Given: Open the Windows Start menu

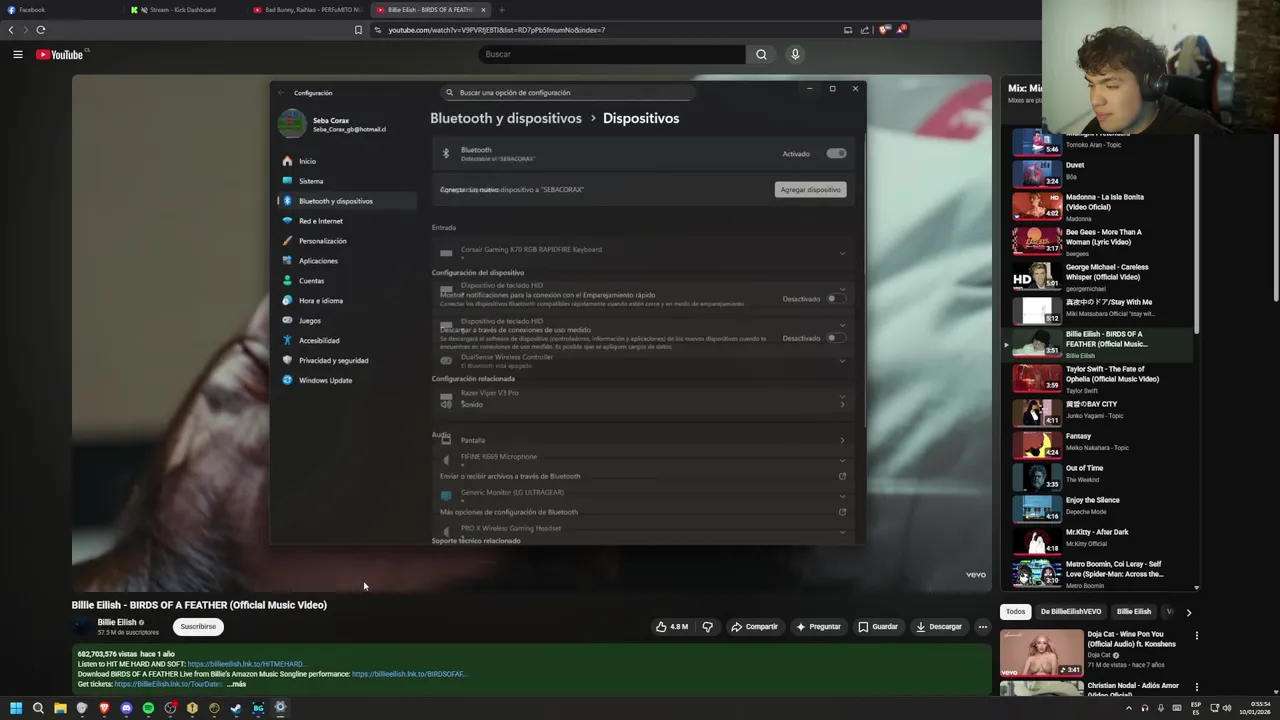Looking at the screenshot, I should coord(16,708).
